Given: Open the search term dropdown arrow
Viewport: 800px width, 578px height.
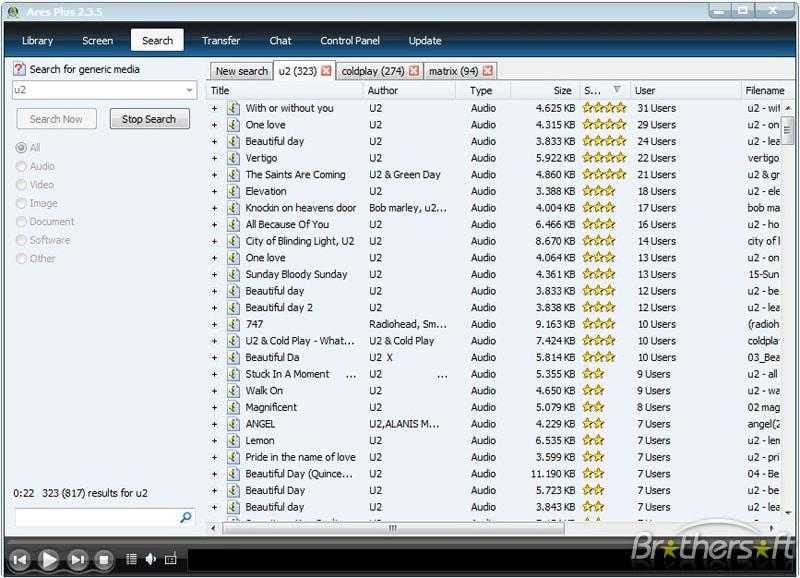Looking at the screenshot, I should point(190,91).
